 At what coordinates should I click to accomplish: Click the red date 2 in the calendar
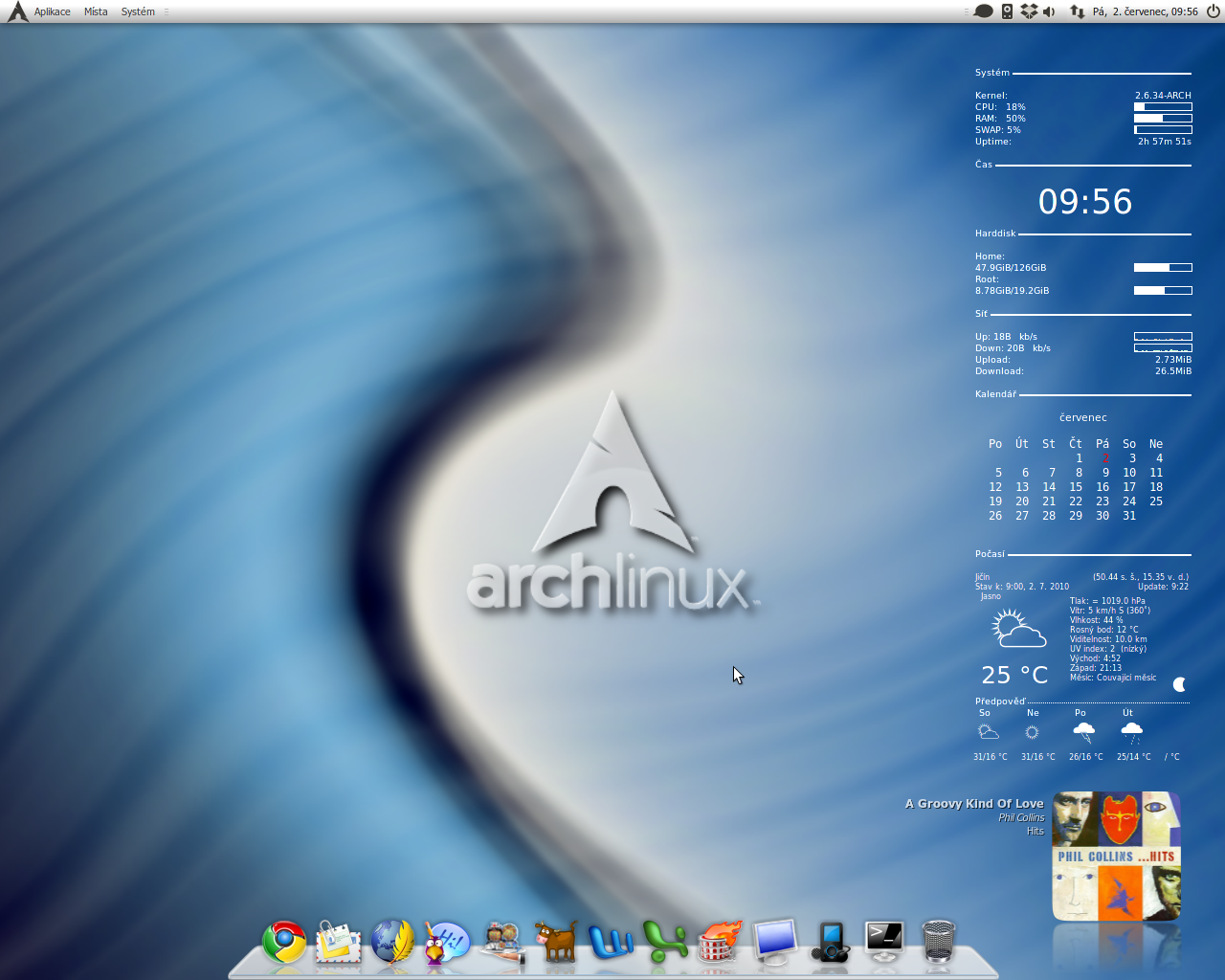pos(1105,458)
